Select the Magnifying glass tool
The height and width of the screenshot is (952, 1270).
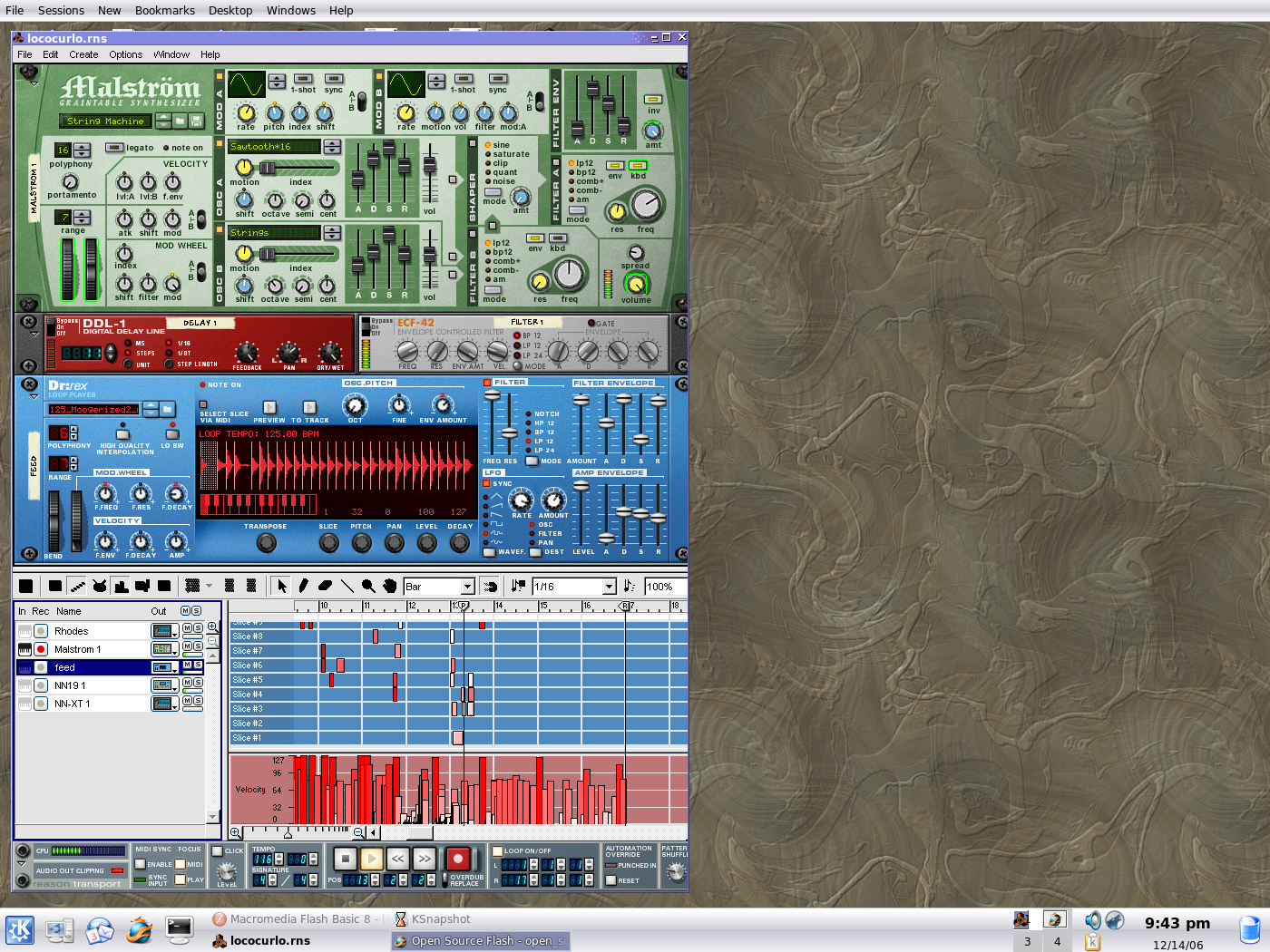[367, 585]
